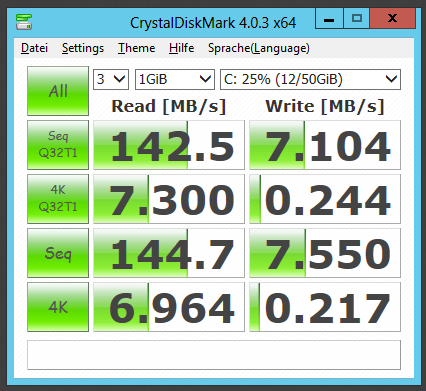
Task: Open the Theme menu
Action: pos(136,48)
